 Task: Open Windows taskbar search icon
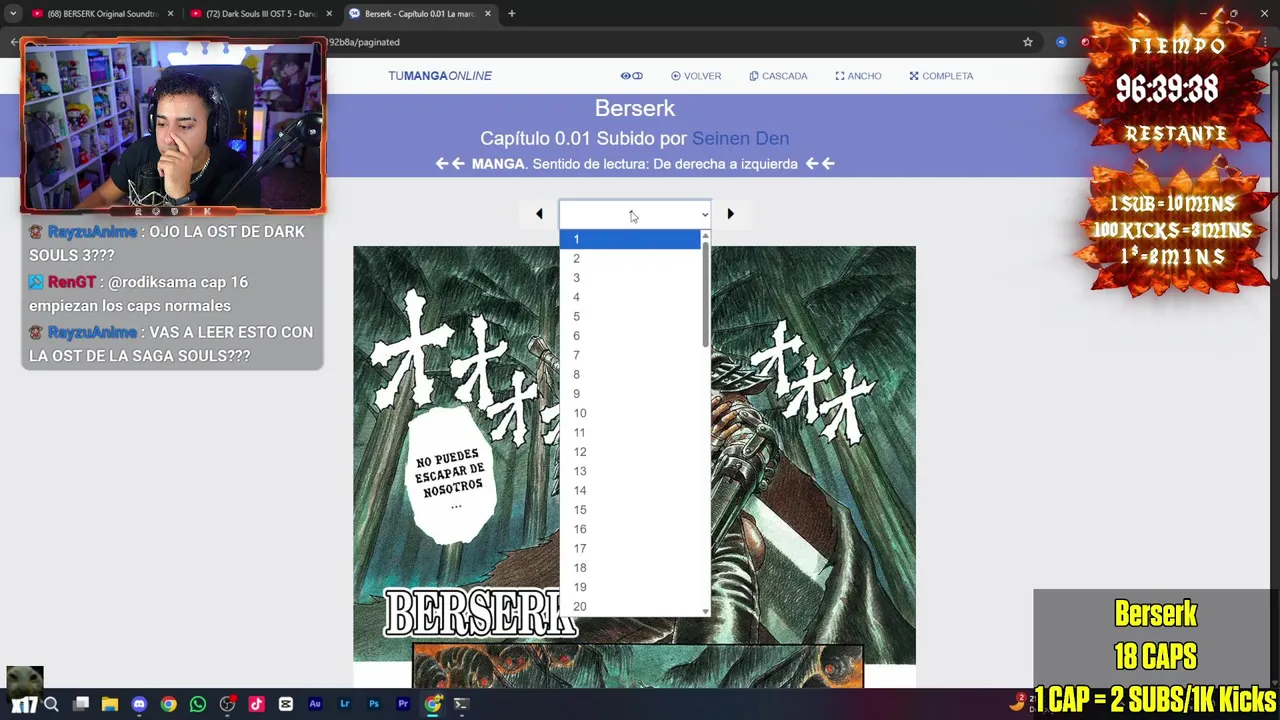51,704
